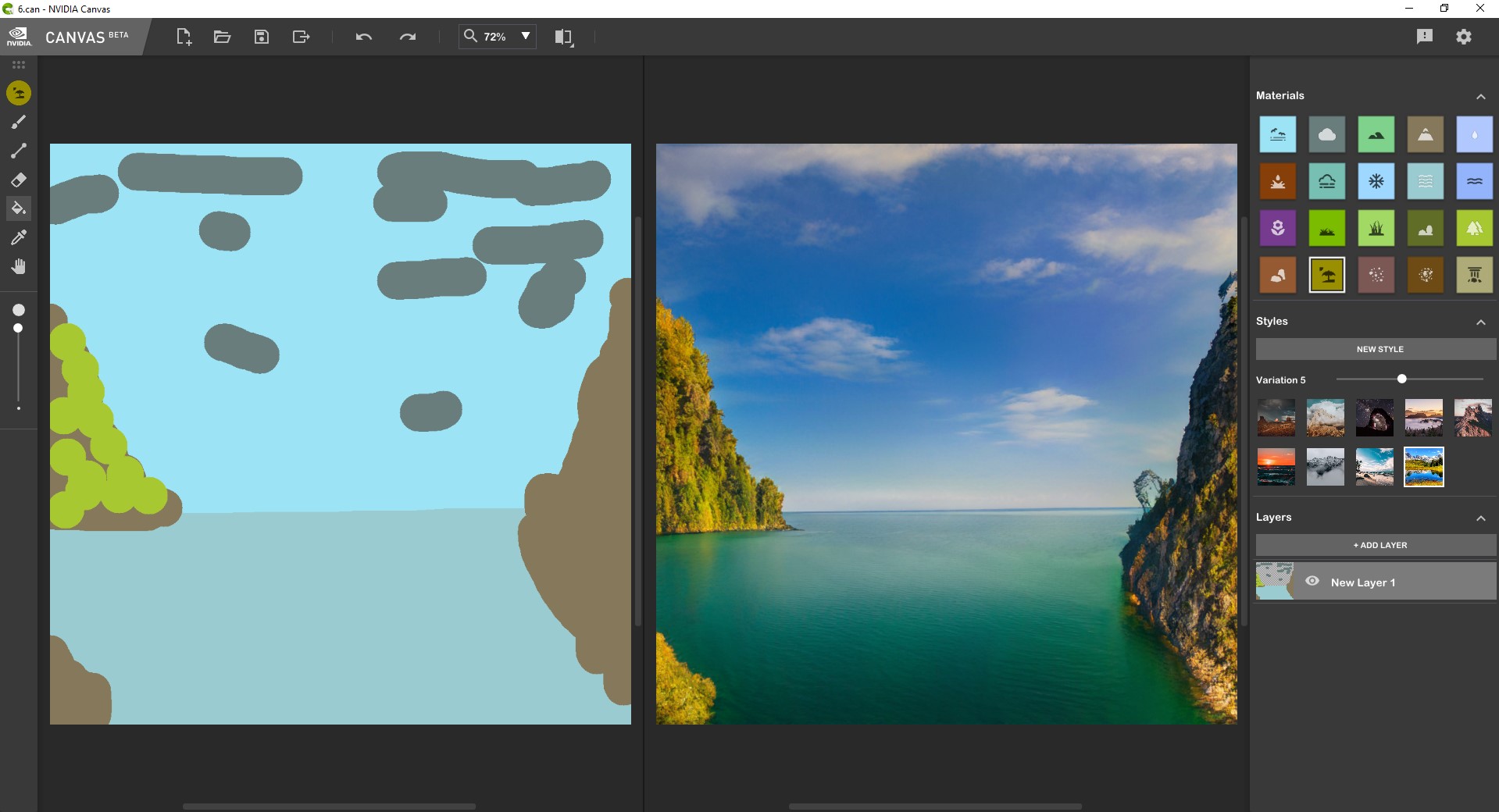1499x812 pixels.
Task: Click the Export image icon
Action: 301,37
